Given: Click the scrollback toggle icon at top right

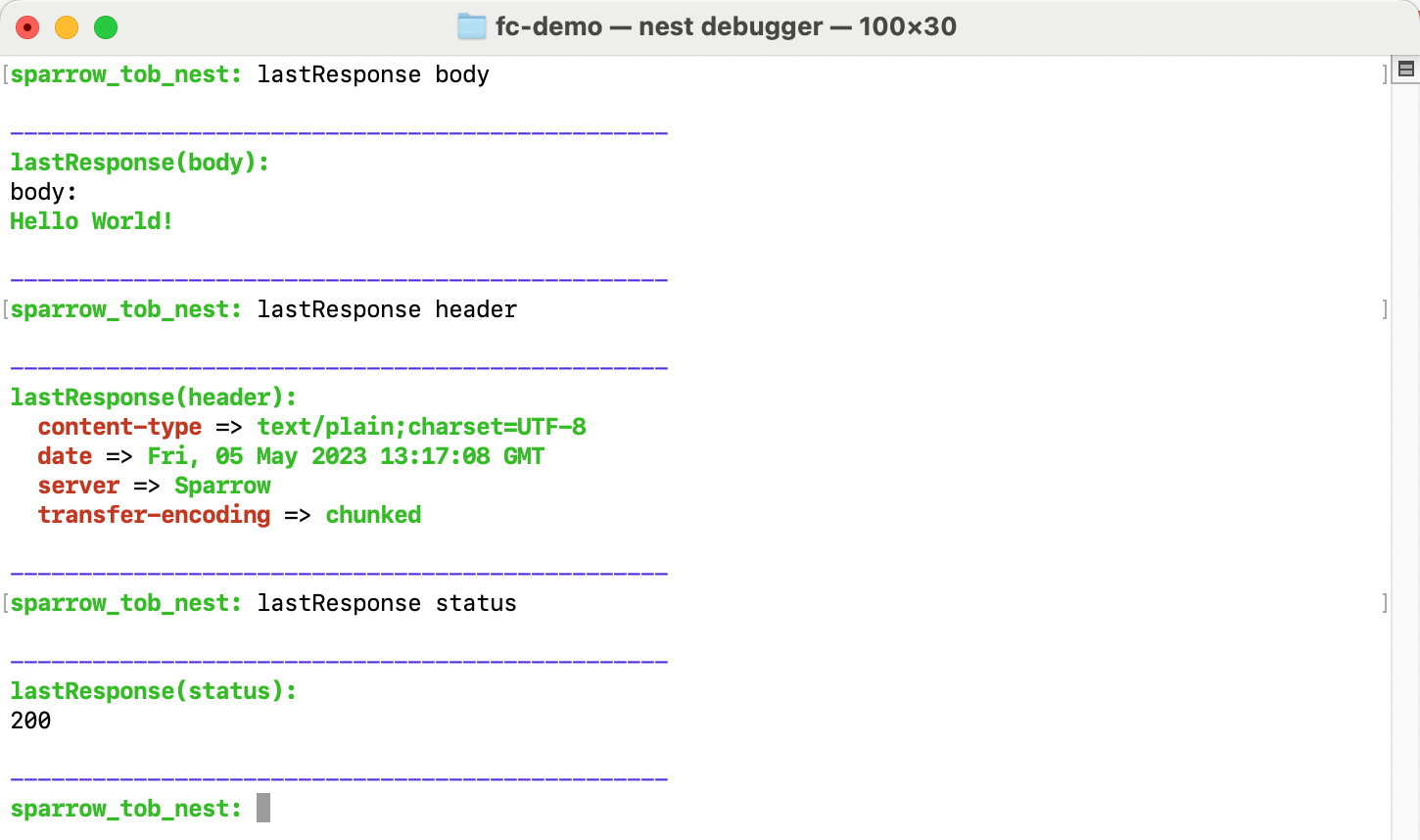Looking at the screenshot, I should 1406,69.
